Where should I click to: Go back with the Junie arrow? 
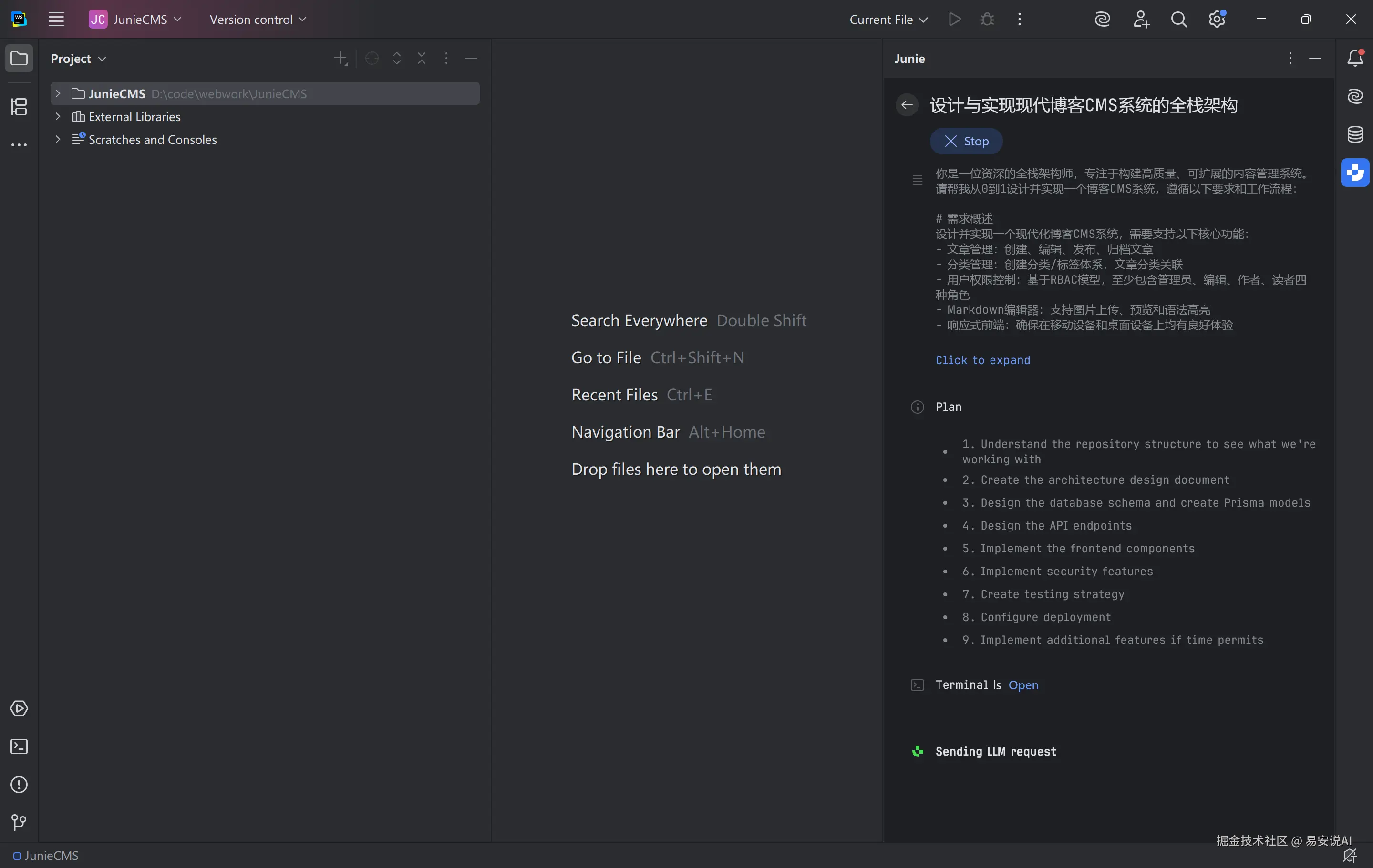point(907,105)
